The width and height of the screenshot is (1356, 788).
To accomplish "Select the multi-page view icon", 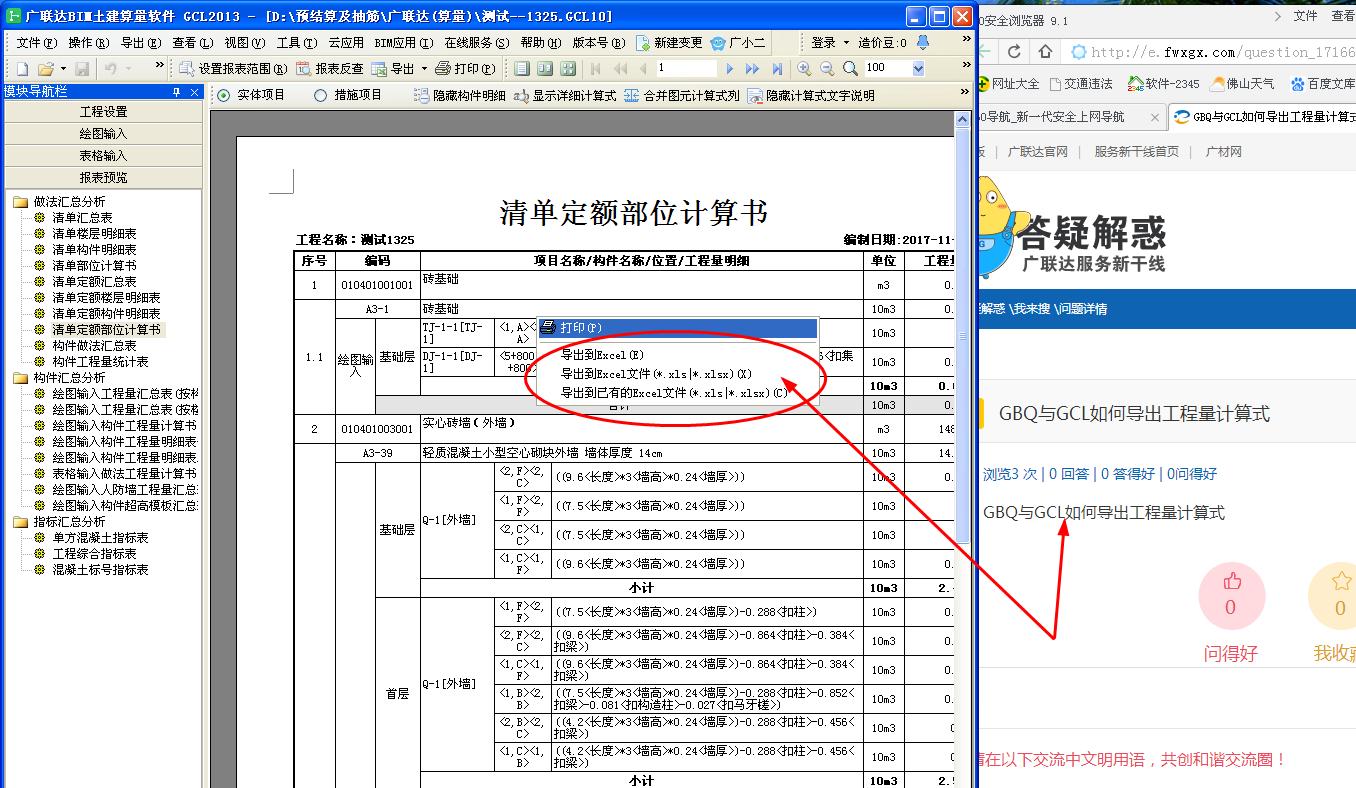I will click(x=568, y=68).
